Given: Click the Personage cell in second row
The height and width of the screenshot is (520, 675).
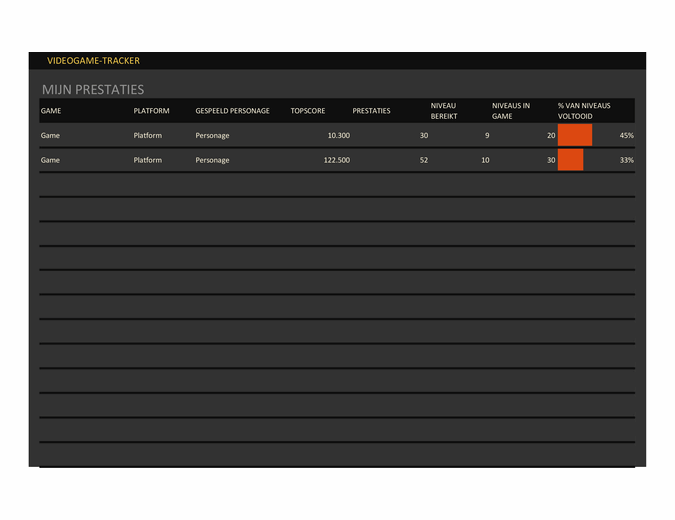Looking at the screenshot, I should tap(212, 160).
